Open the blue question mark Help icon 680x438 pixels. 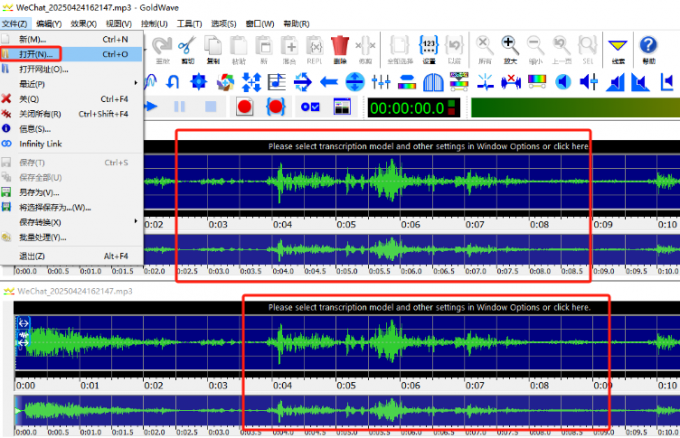point(648,49)
